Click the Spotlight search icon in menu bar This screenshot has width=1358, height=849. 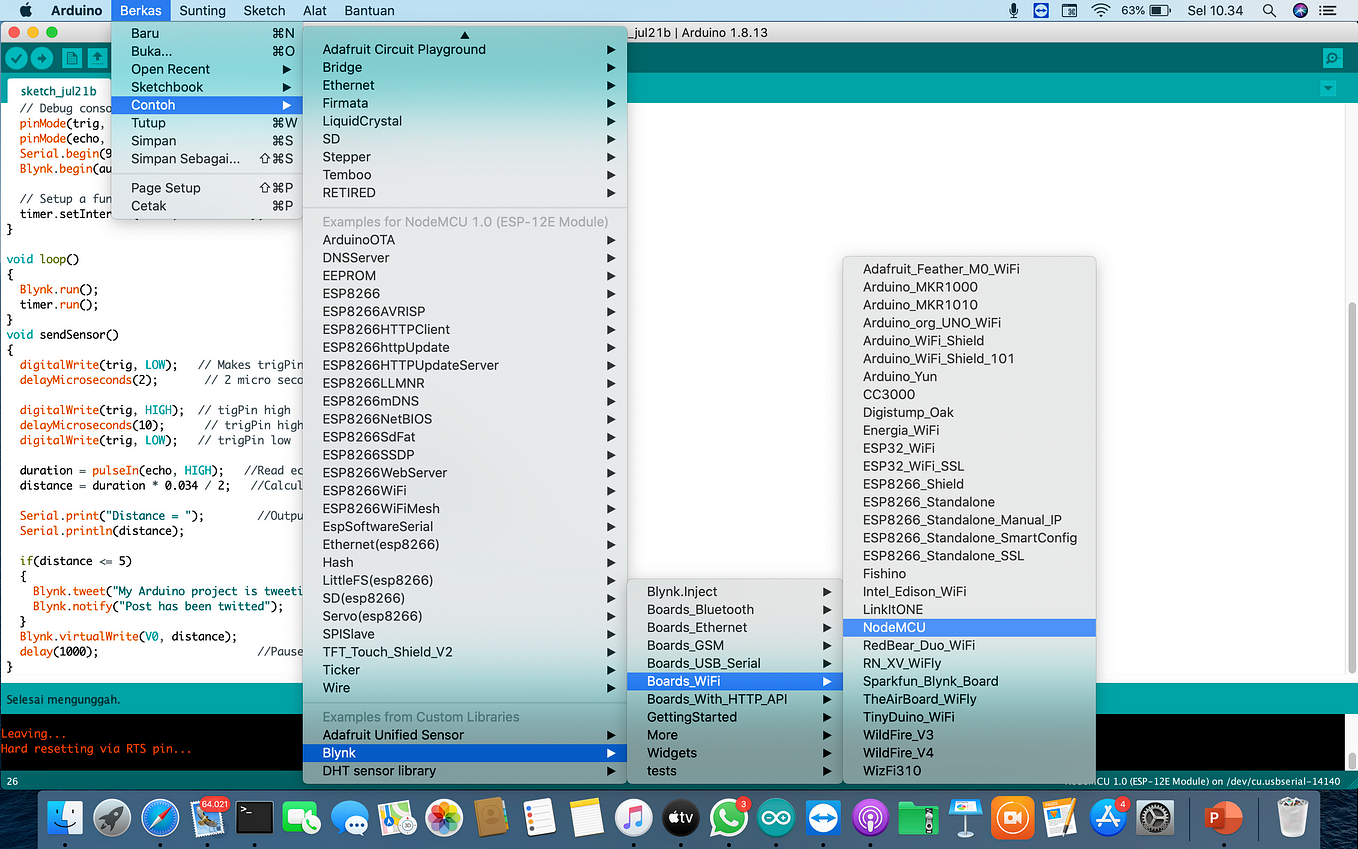click(x=1269, y=11)
